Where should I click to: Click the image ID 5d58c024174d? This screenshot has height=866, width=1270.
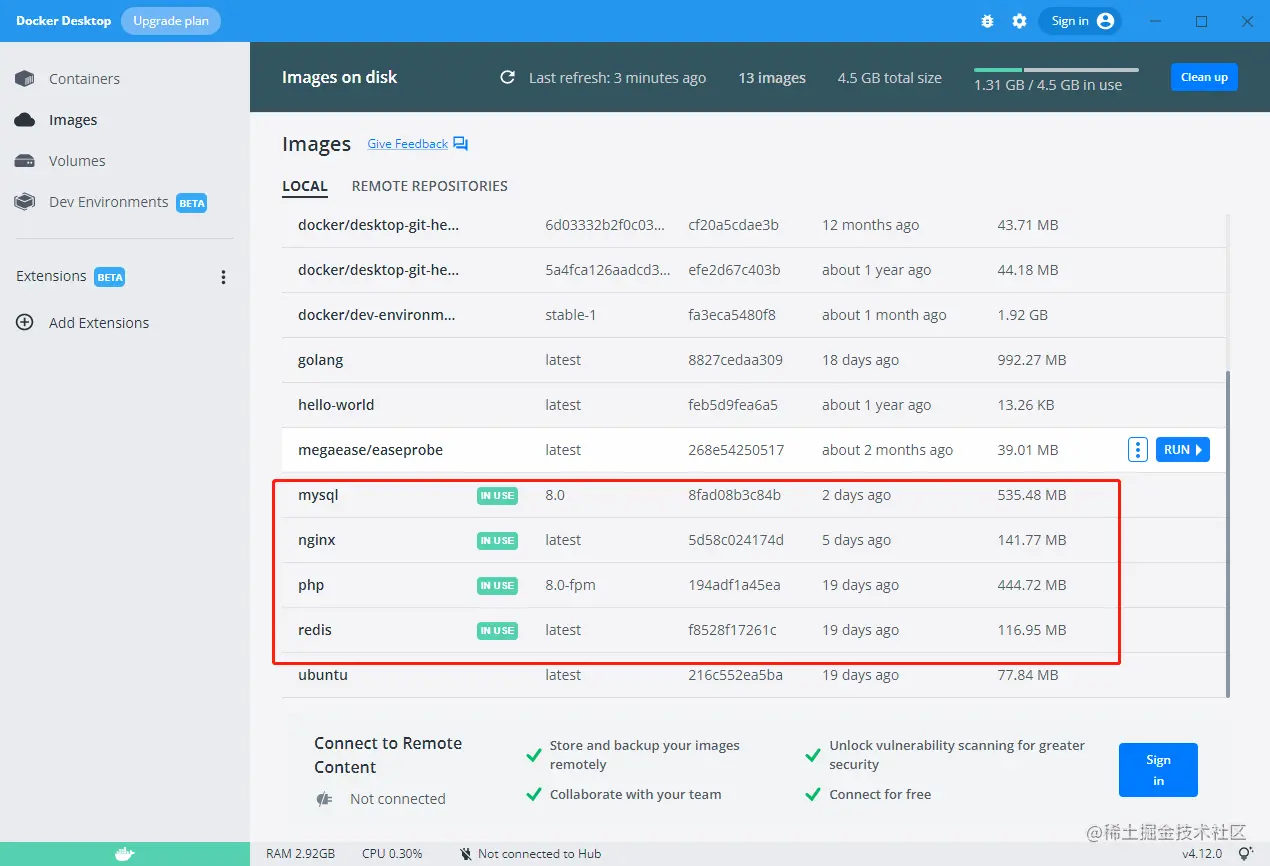tap(736, 540)
